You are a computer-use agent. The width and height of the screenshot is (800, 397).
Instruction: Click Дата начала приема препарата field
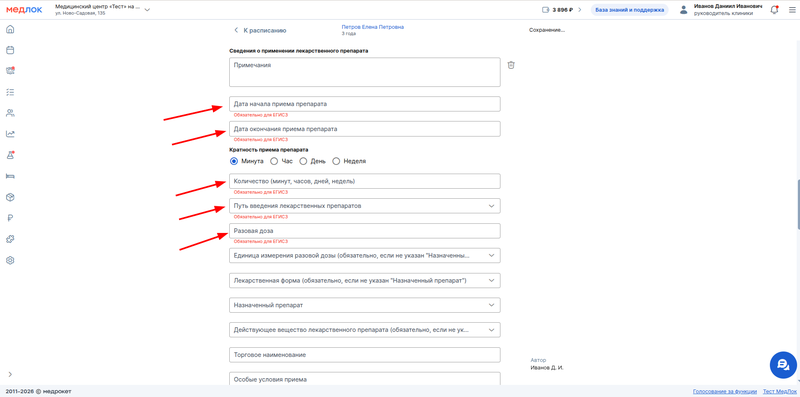point(365,104)
